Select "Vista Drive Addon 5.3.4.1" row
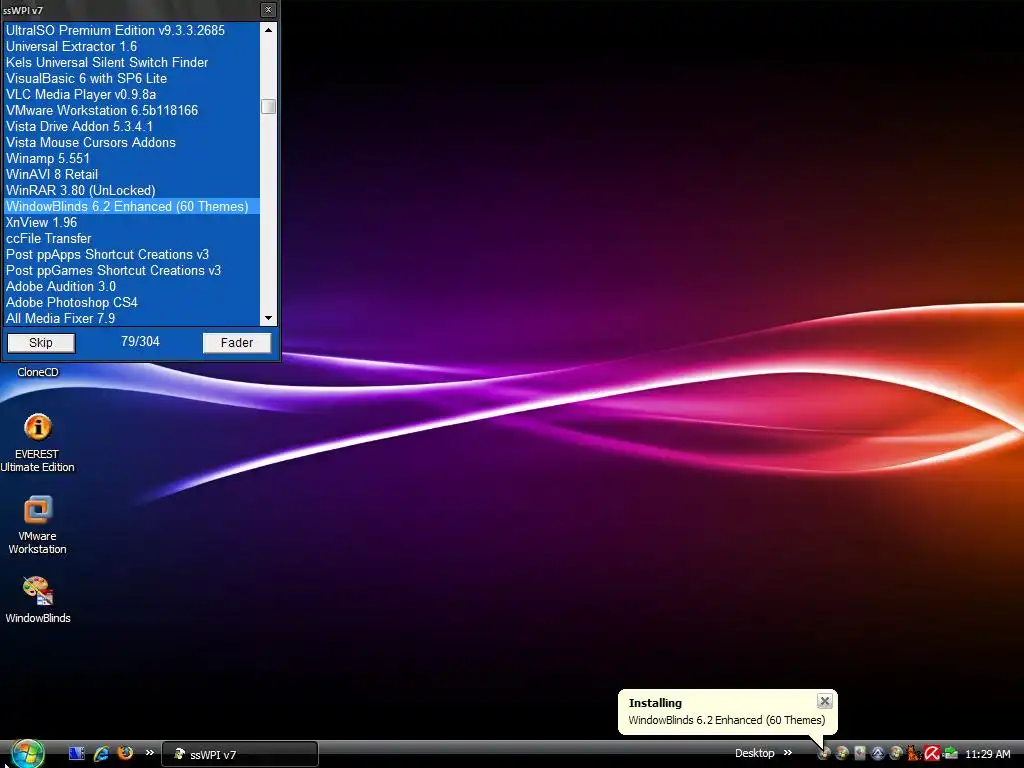The width and height of the screenshot is (1024, 768). pos(132,126)
